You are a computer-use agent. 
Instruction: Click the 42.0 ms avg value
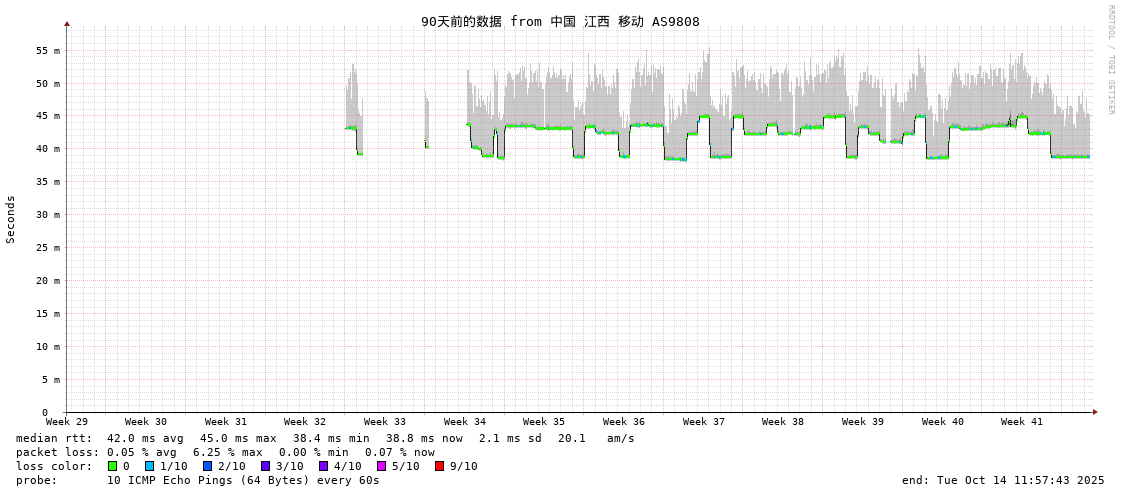[145, 438]
